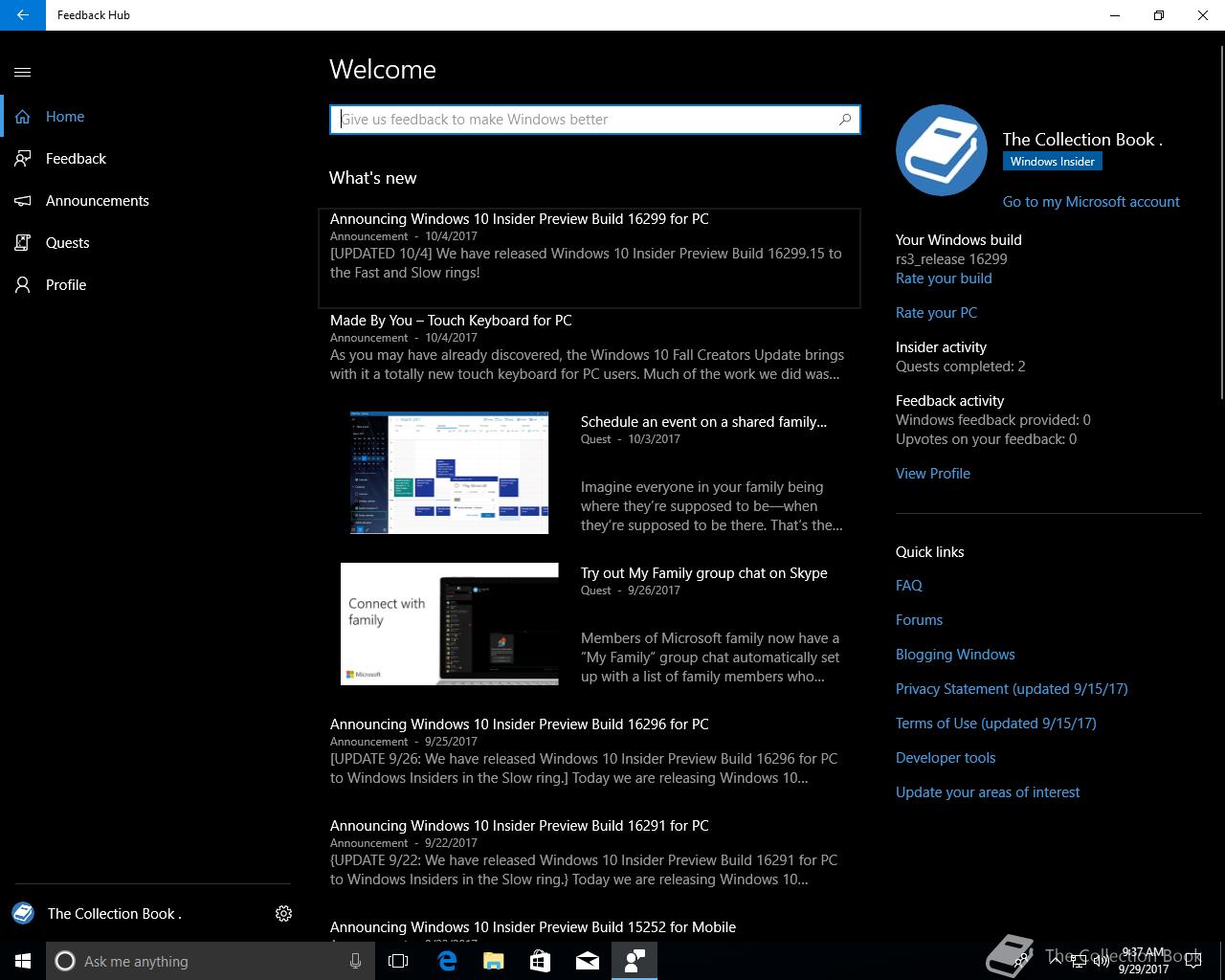The height and width of the screenshot is (980, 1225).
Task: Click the Profile person icon
Action: (23, 285)
